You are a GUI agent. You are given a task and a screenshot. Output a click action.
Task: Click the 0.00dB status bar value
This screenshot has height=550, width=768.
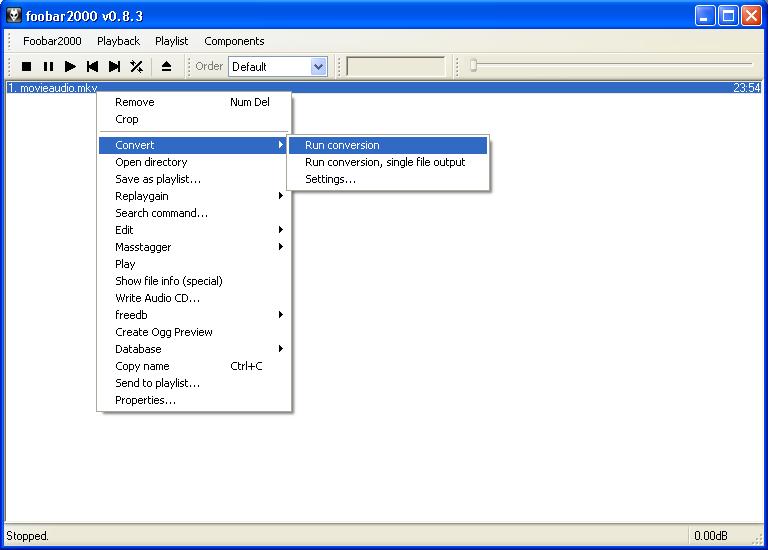(x=711, y=536)
